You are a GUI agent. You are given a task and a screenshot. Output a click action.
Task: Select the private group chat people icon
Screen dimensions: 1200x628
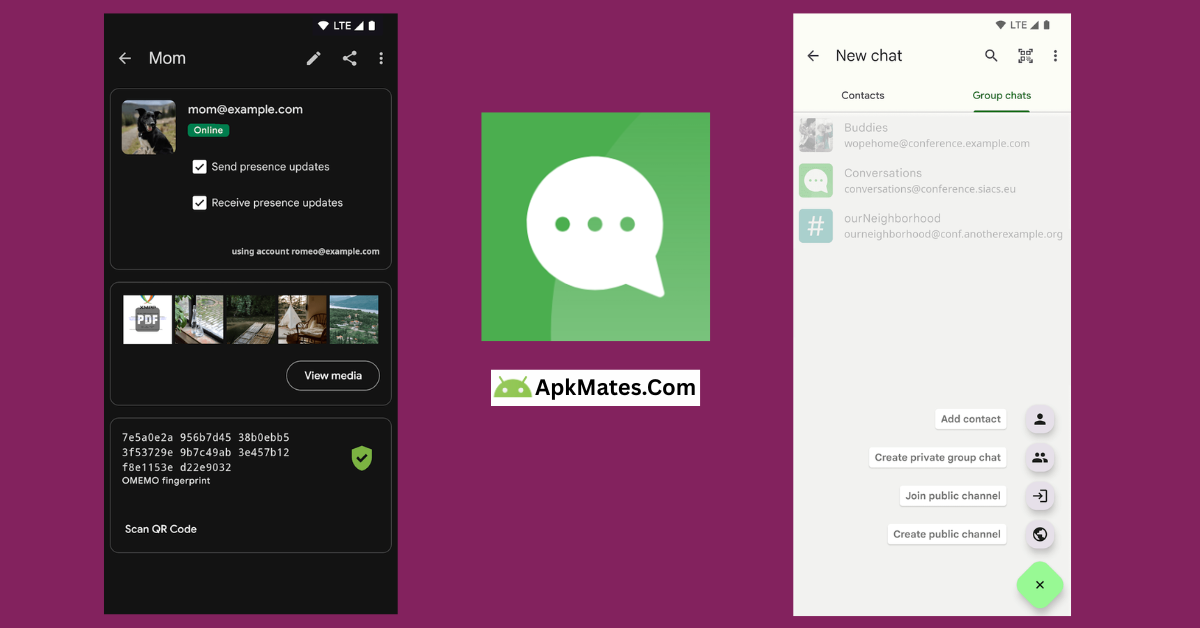click(1039, 458)
